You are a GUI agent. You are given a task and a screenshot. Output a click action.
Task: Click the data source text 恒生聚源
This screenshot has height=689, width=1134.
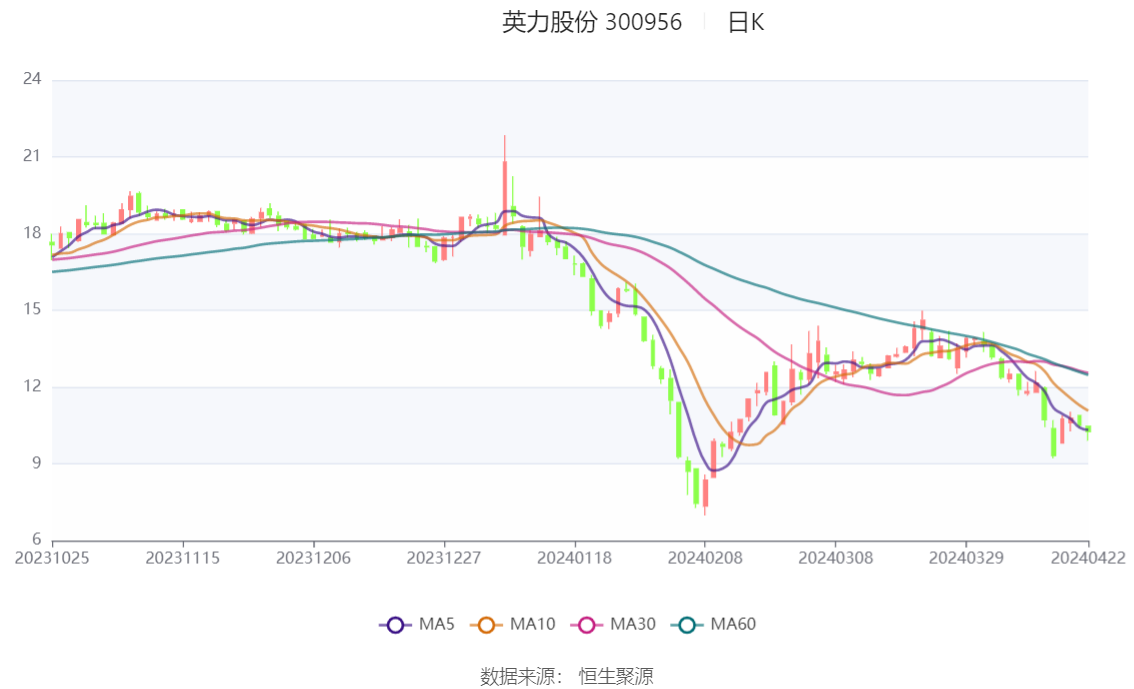tap(615, 677)
